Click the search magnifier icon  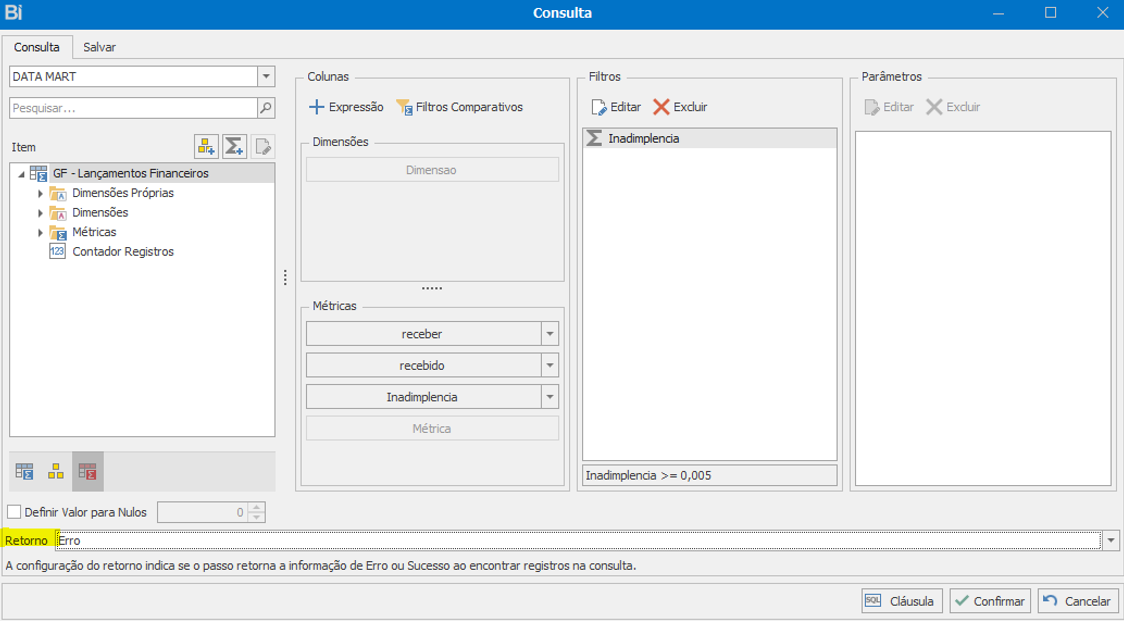266,108
